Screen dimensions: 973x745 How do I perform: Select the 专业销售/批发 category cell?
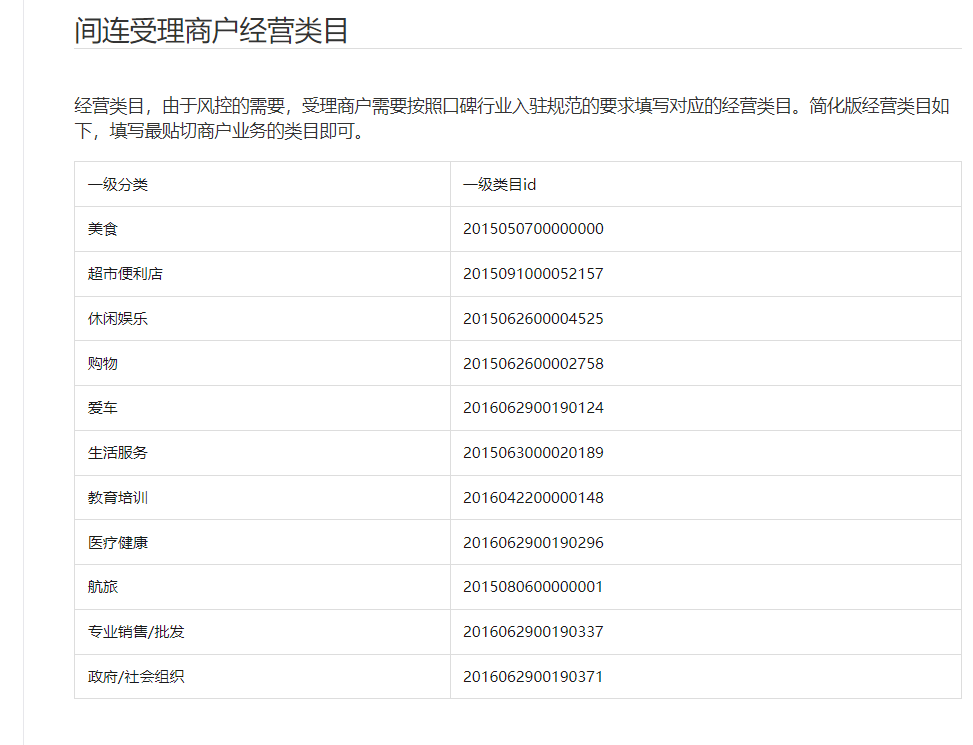[x=136, y=632]
